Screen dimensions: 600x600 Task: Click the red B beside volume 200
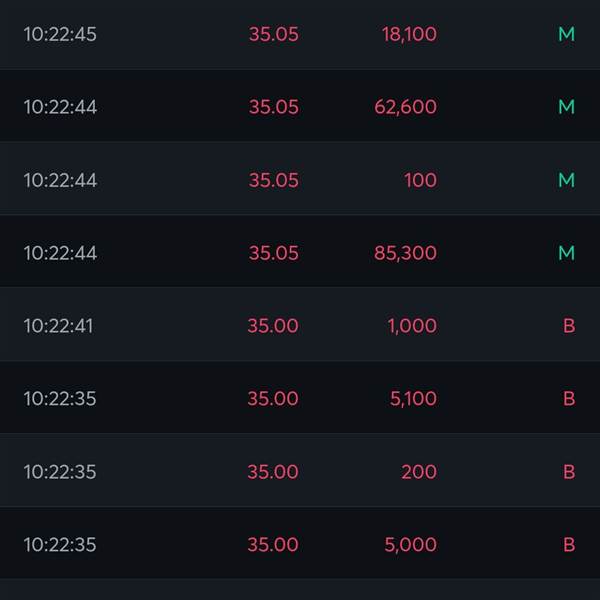point(569,472)
